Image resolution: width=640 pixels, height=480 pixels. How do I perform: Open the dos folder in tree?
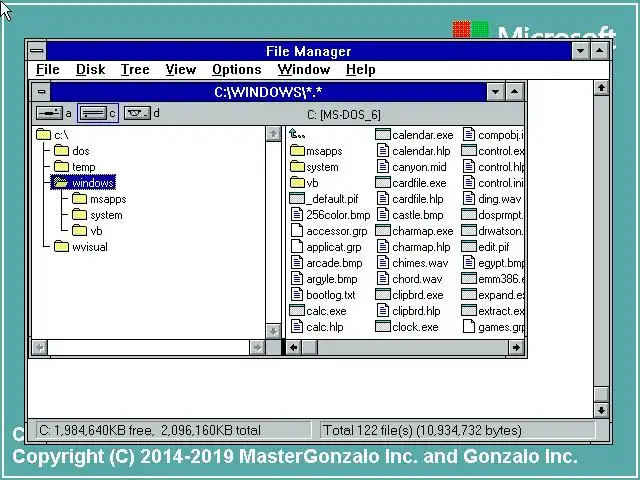pyautogui.click(x=71, y=151)
